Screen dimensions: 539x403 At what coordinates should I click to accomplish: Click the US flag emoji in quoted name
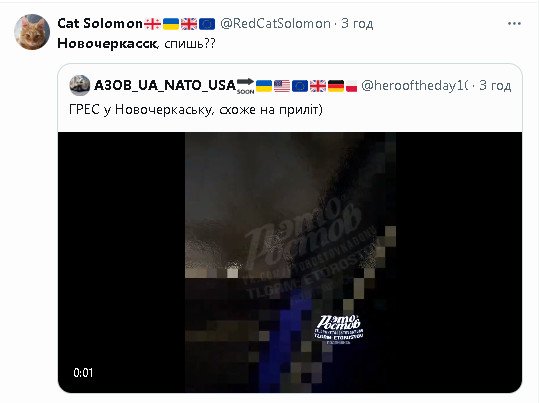click(282, 86)
